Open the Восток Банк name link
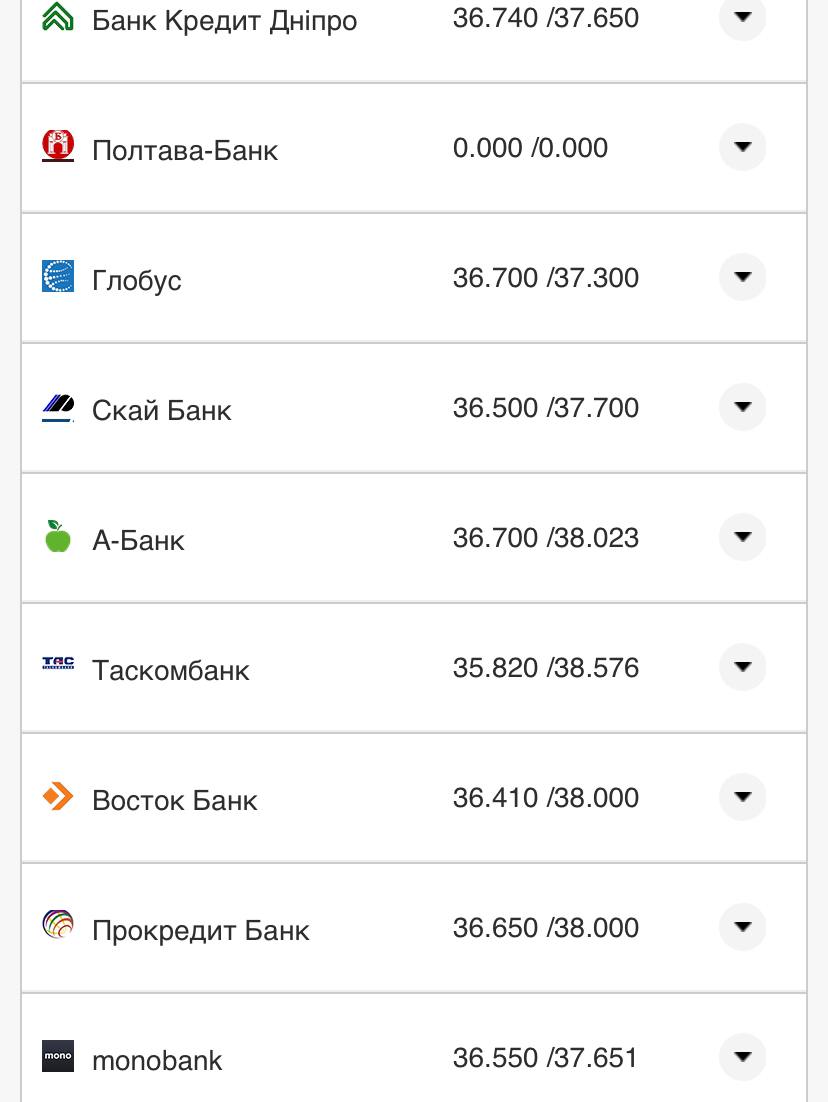The image size is (828, 1102). [175, 800]
